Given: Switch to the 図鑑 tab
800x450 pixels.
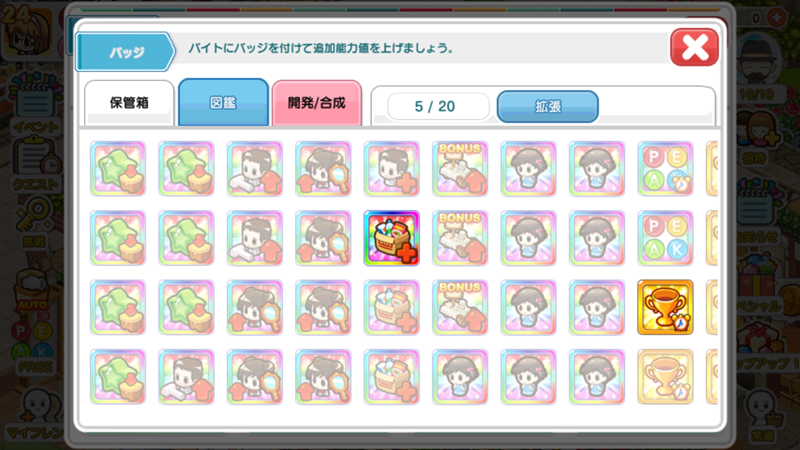Looking at the screenshot, I should tap(223, 102).
